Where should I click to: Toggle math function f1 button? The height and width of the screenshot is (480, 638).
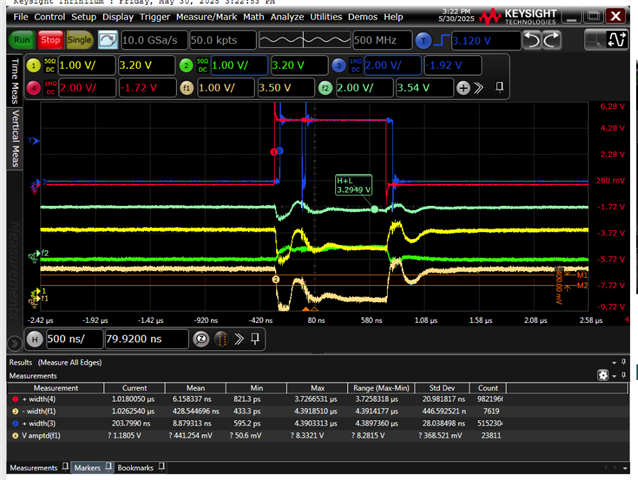[x=186, y=88]
